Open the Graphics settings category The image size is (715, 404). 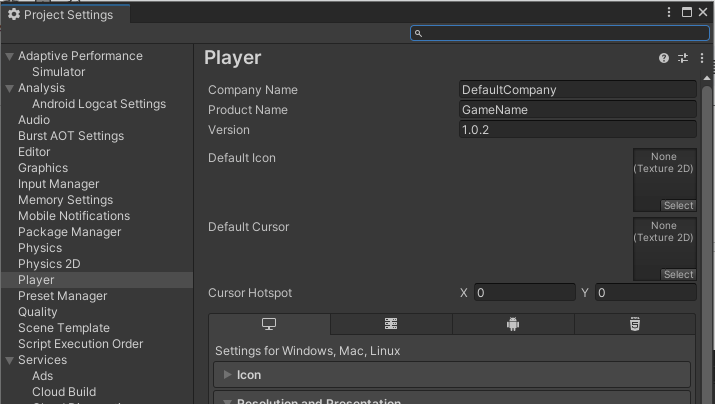[43, 168]
